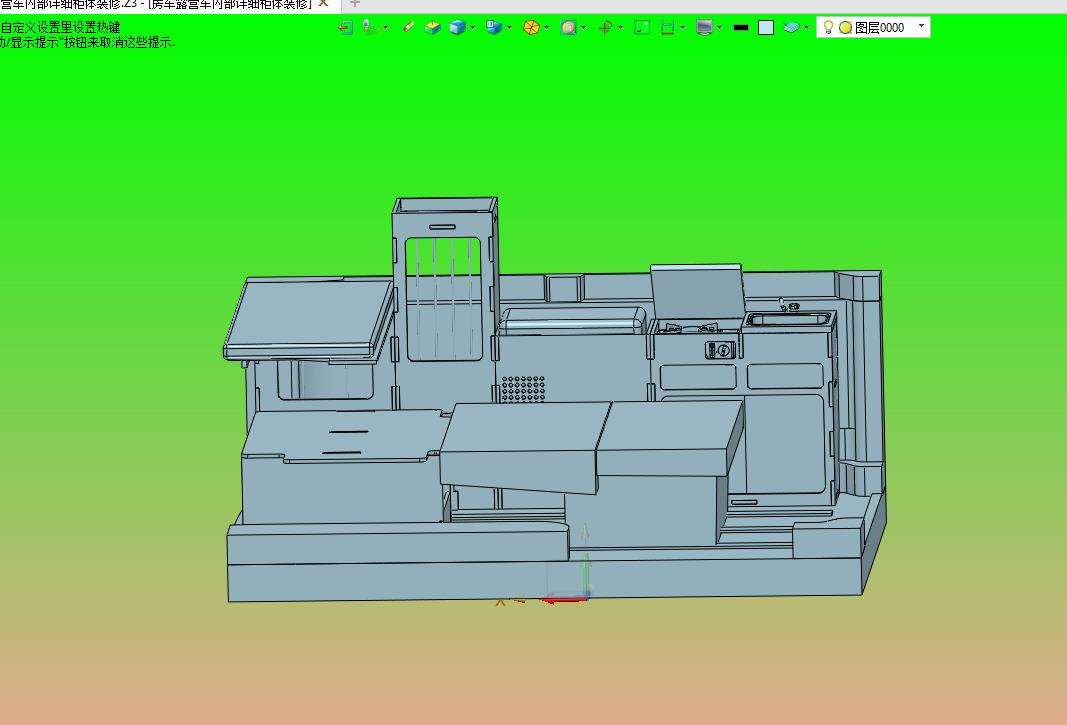Click the dimension measure tool icon

[x=667, y=27]
